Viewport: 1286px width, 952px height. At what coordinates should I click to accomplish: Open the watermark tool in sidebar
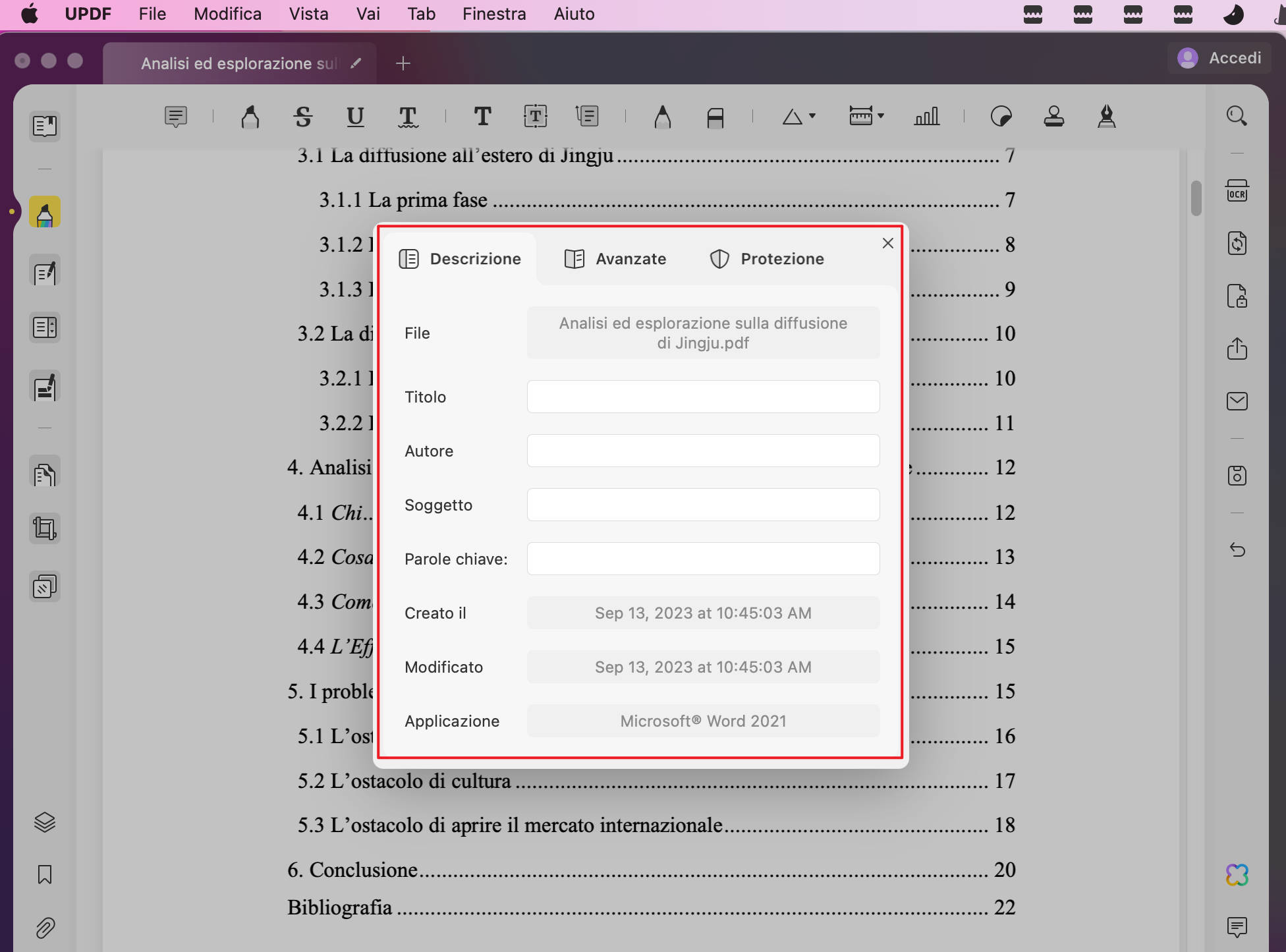click(45, 586)
